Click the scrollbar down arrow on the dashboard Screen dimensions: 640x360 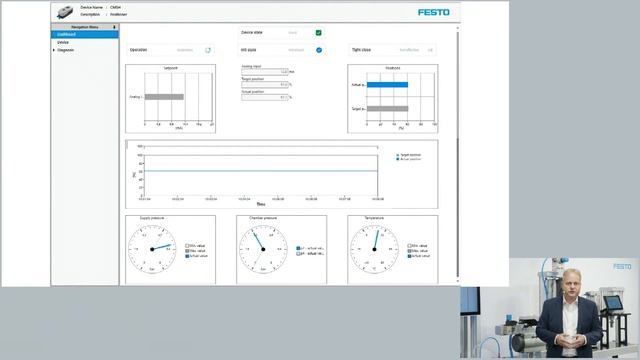point(458,281)
